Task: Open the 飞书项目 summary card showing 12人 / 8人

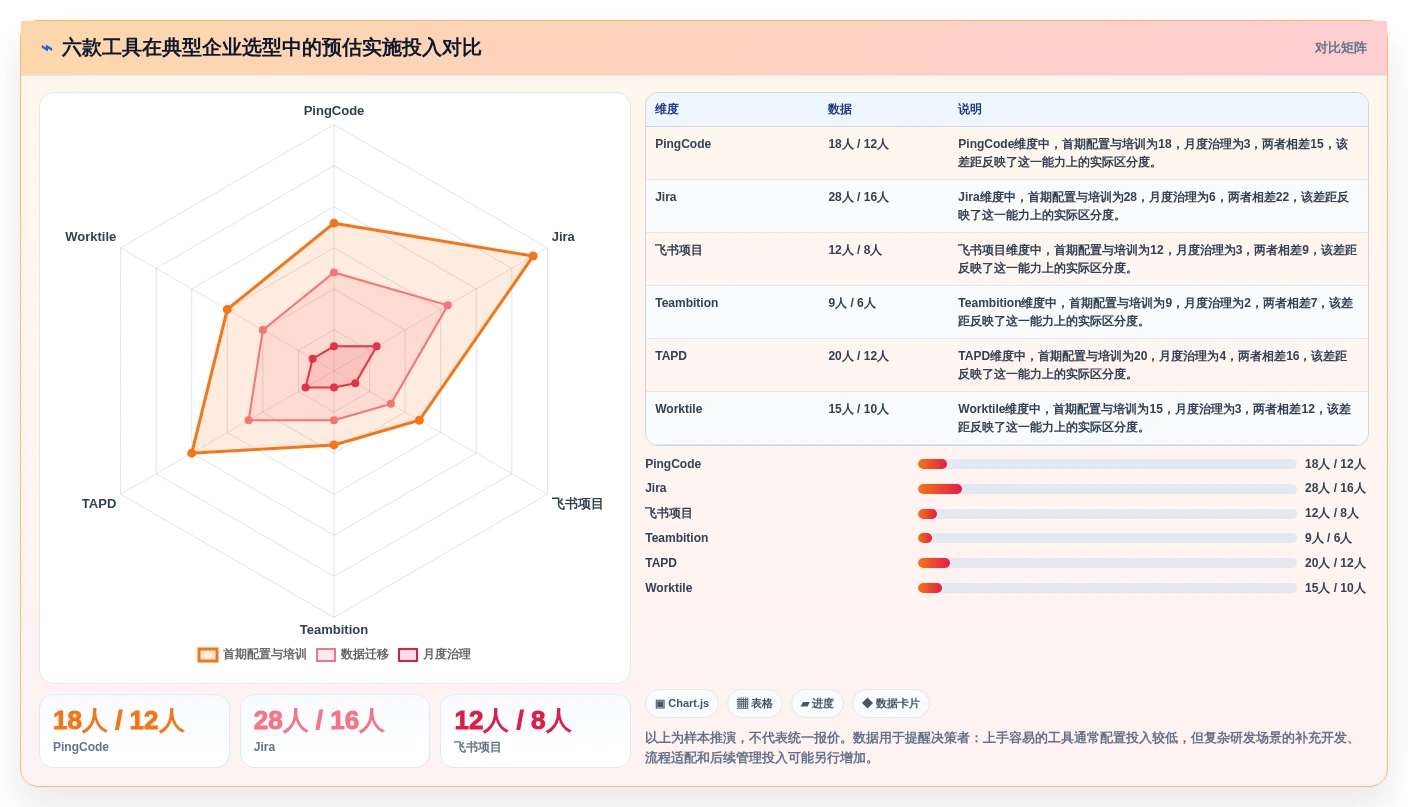Action: pos(535,731)
